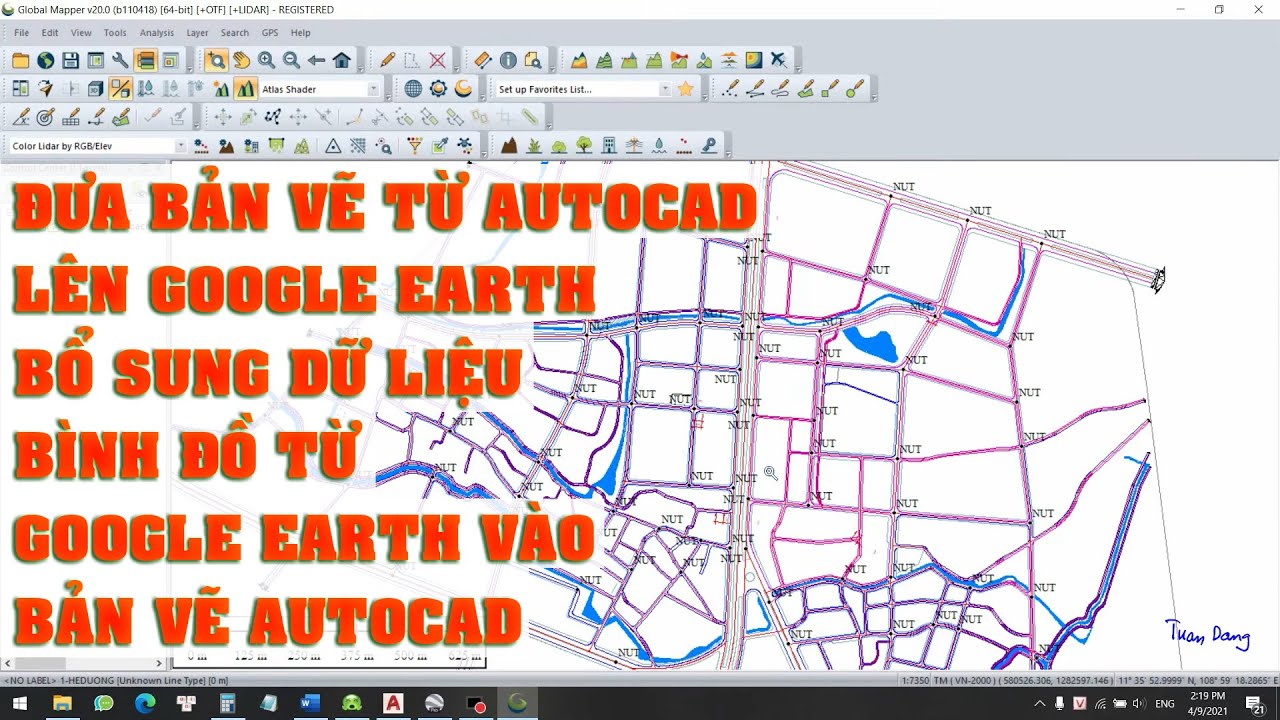Click the search features document icon
This screenshot has height=720, width=1280.
pyautogui.click(x=532, y=60)
